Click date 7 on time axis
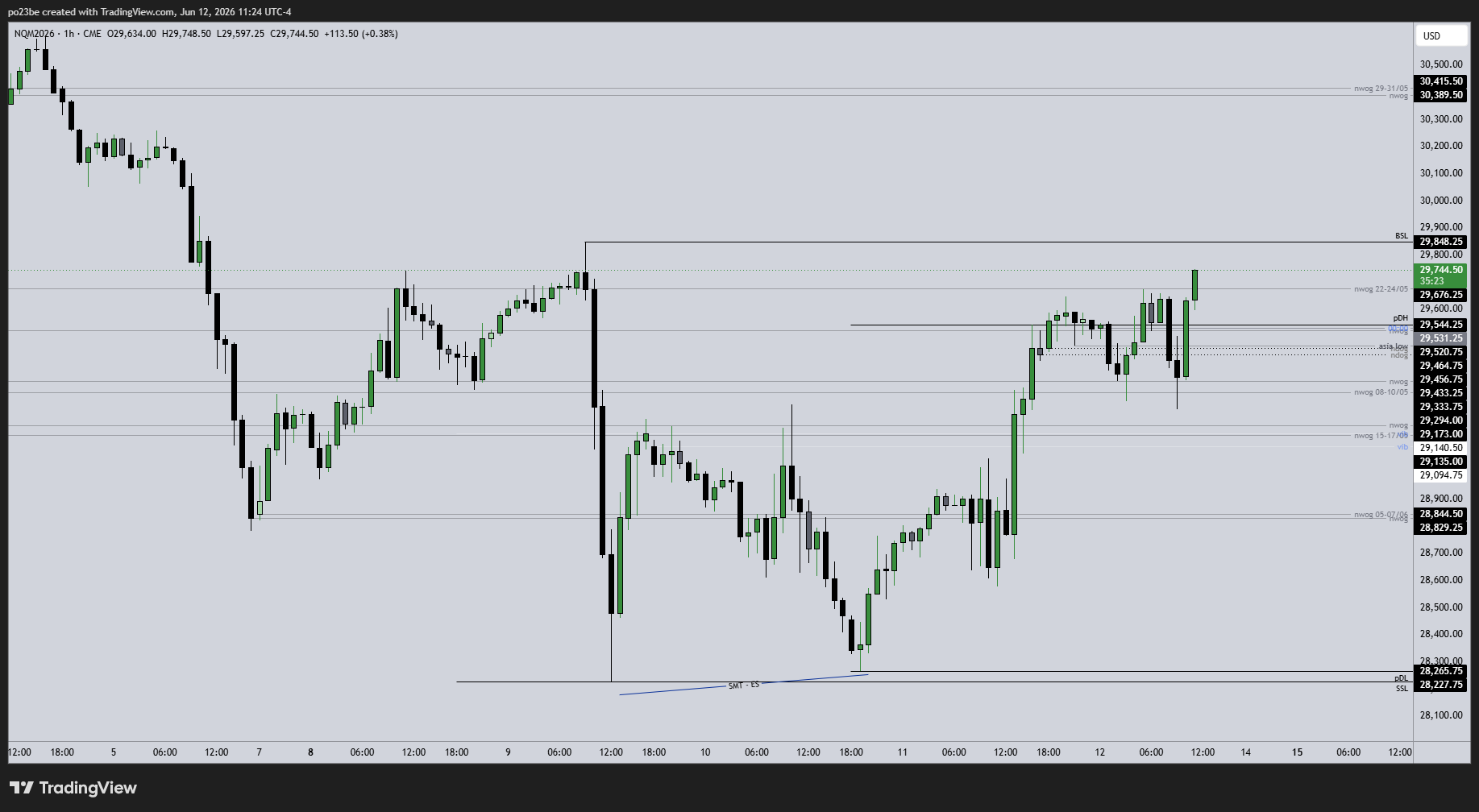The image size is (1479, 812). [x=259, y=752]
